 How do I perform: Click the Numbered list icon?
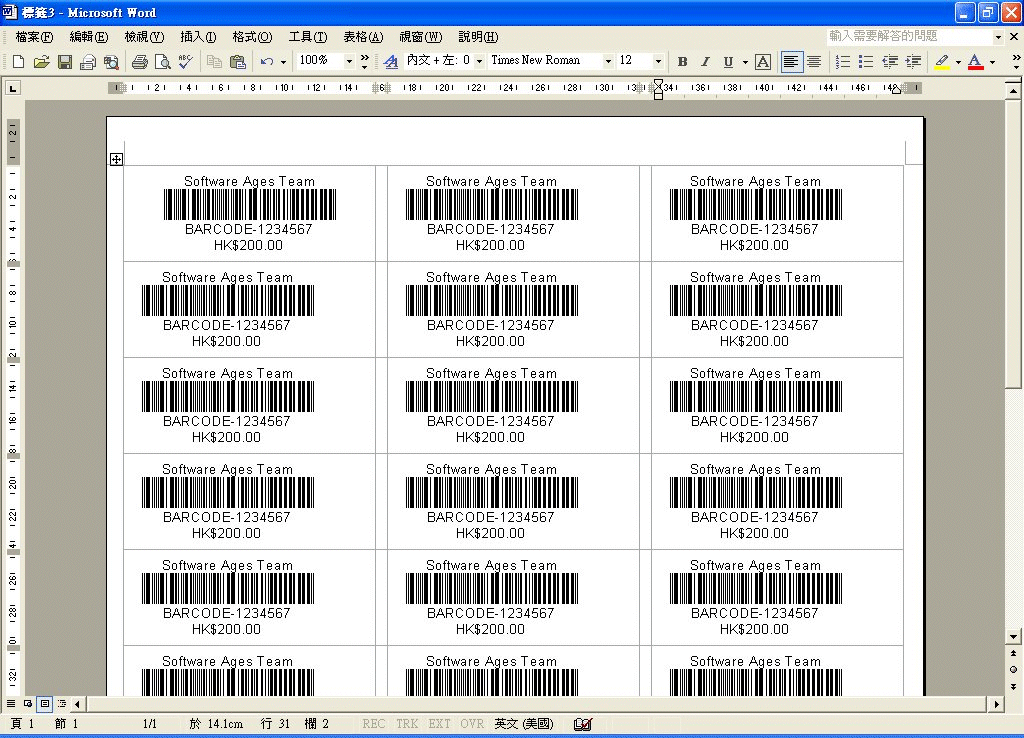[x=843, y=62]
